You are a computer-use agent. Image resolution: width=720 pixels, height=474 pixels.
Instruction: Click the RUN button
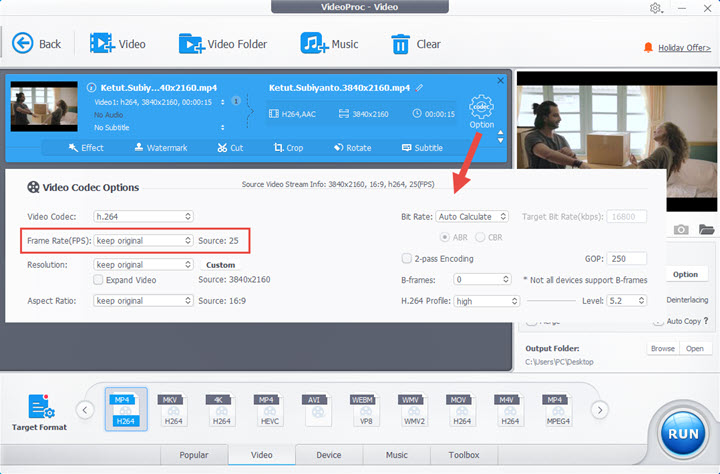[683, 434]
